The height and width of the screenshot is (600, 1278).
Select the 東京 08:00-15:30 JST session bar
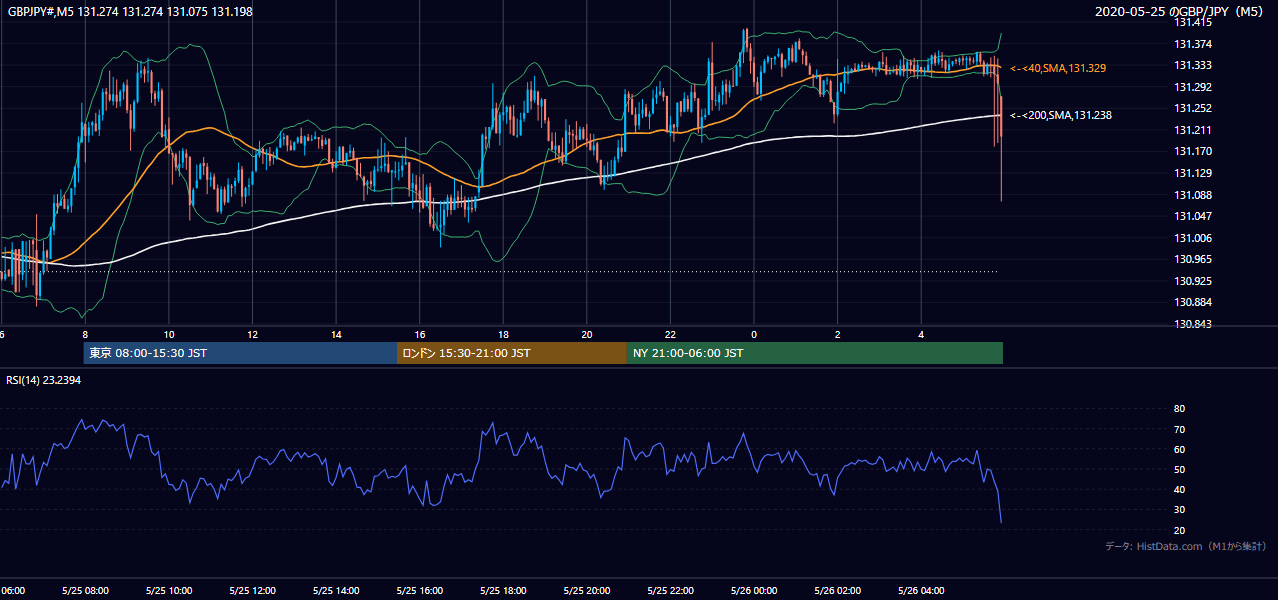[240, 353]
